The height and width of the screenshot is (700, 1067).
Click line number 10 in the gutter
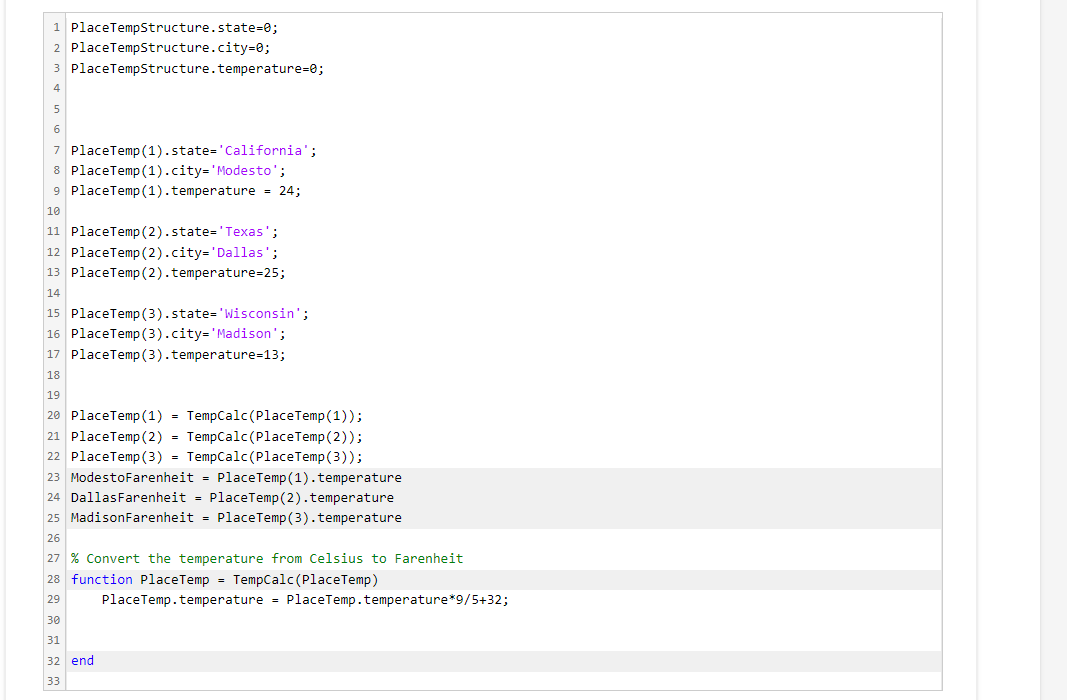(54, 211)
